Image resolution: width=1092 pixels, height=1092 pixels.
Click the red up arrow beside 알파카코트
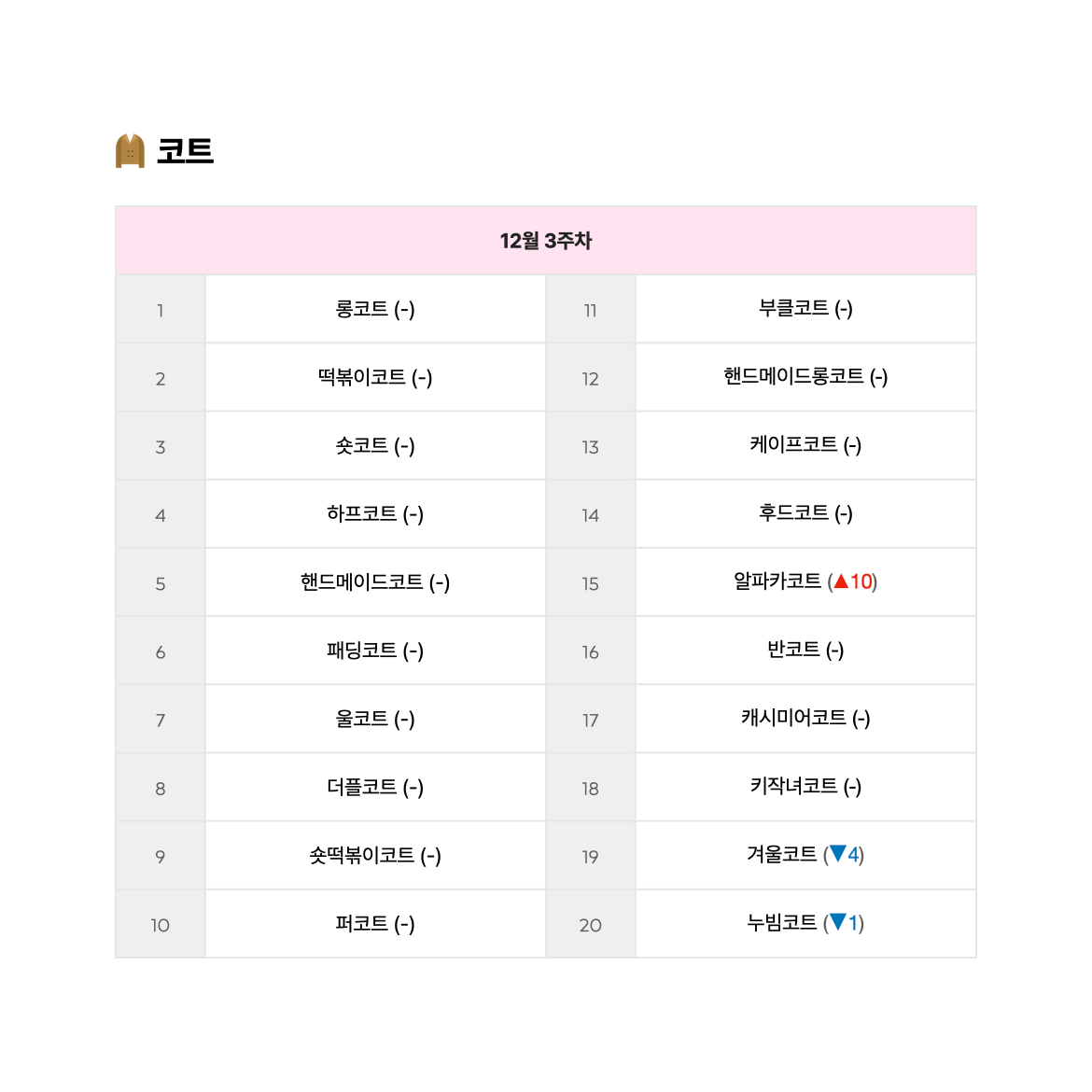(841, 581)
